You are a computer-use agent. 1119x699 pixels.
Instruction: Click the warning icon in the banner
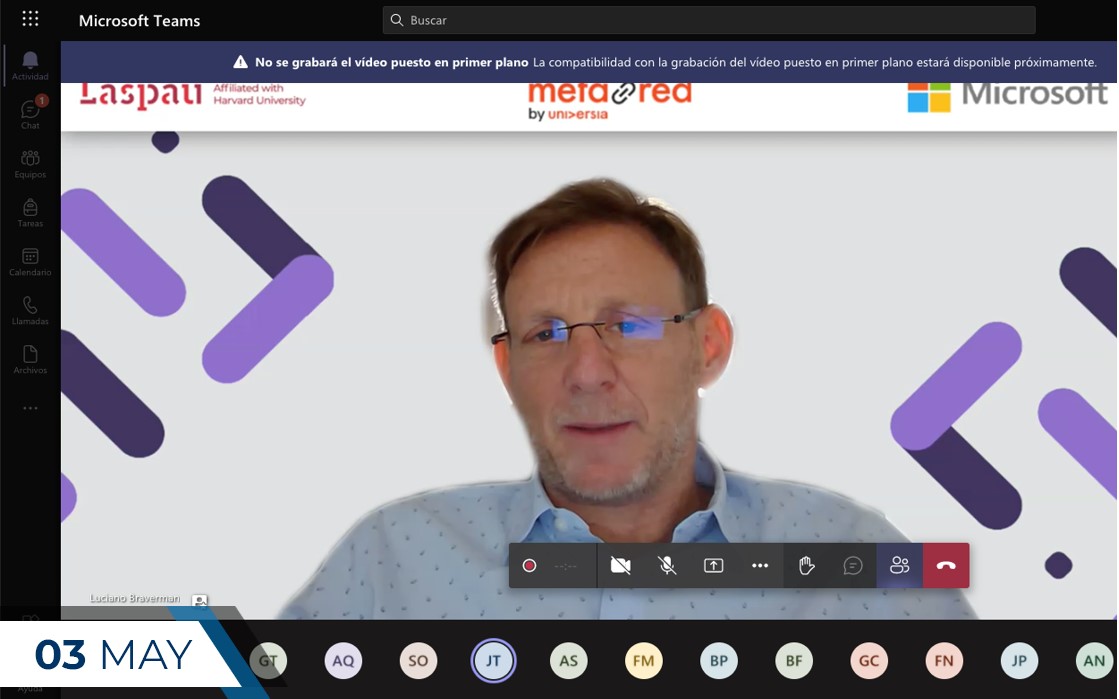(240, 62)
